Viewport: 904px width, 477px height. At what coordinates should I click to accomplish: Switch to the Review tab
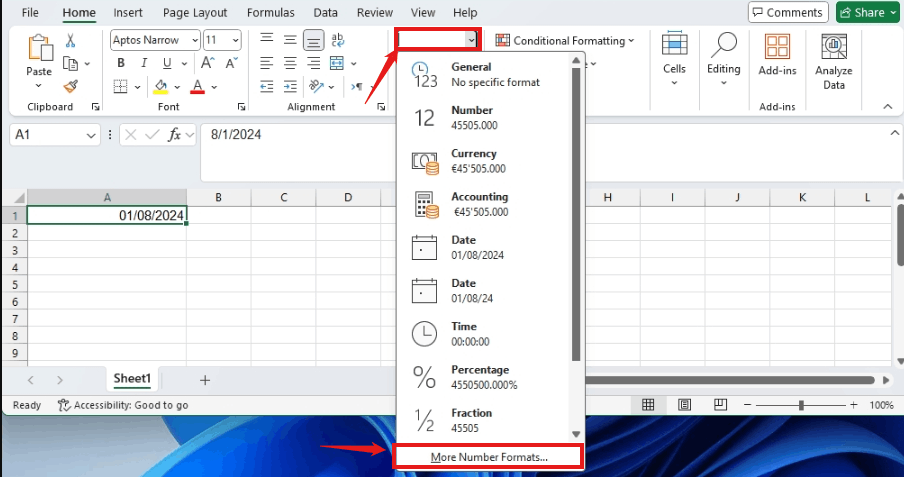(x=375, y=13)
